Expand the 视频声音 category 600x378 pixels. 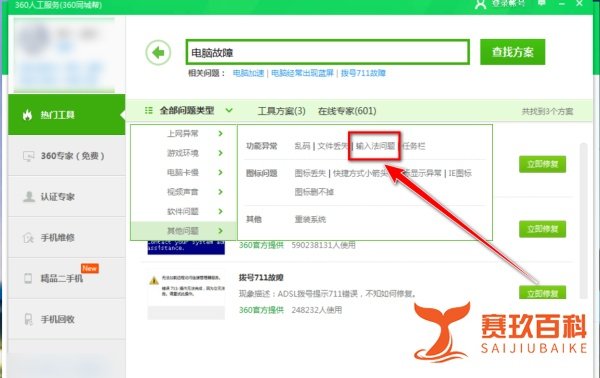coord(184,192)
